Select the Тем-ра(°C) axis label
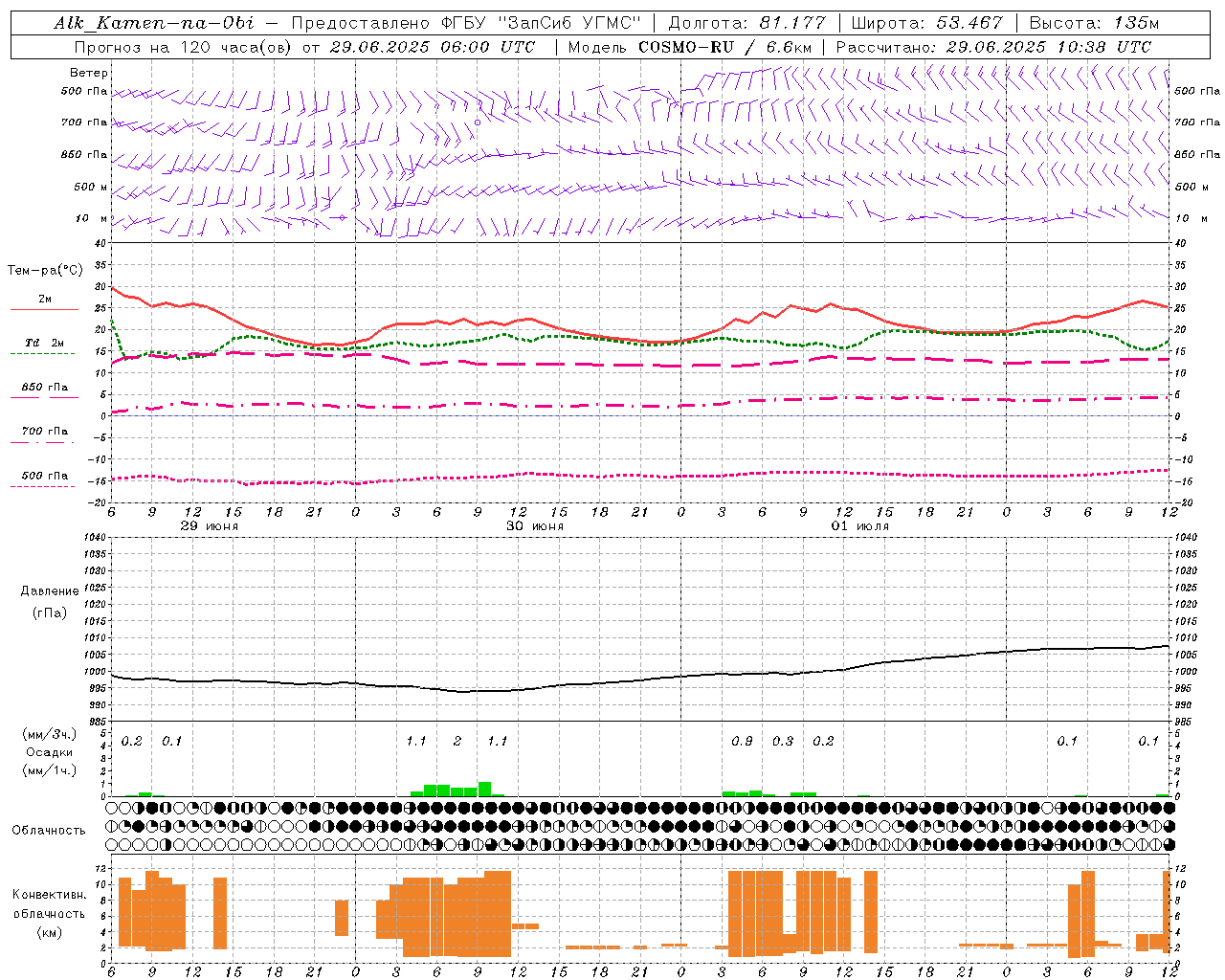This screenshot has width=1225, height=980. point(45,271)
